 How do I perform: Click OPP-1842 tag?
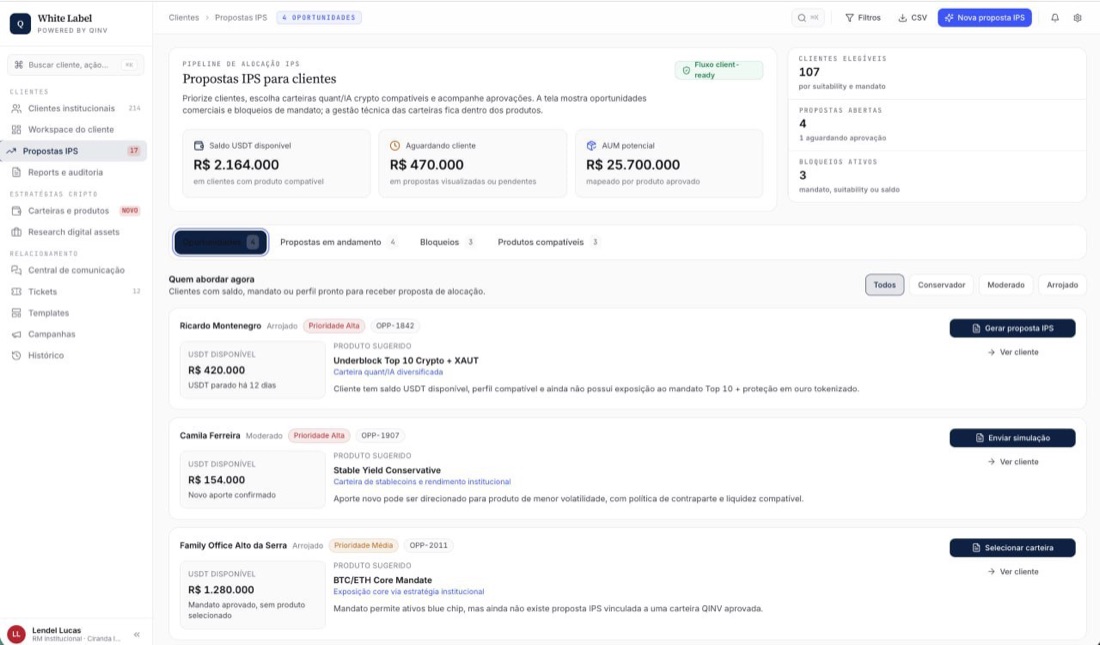coord(395,326)
